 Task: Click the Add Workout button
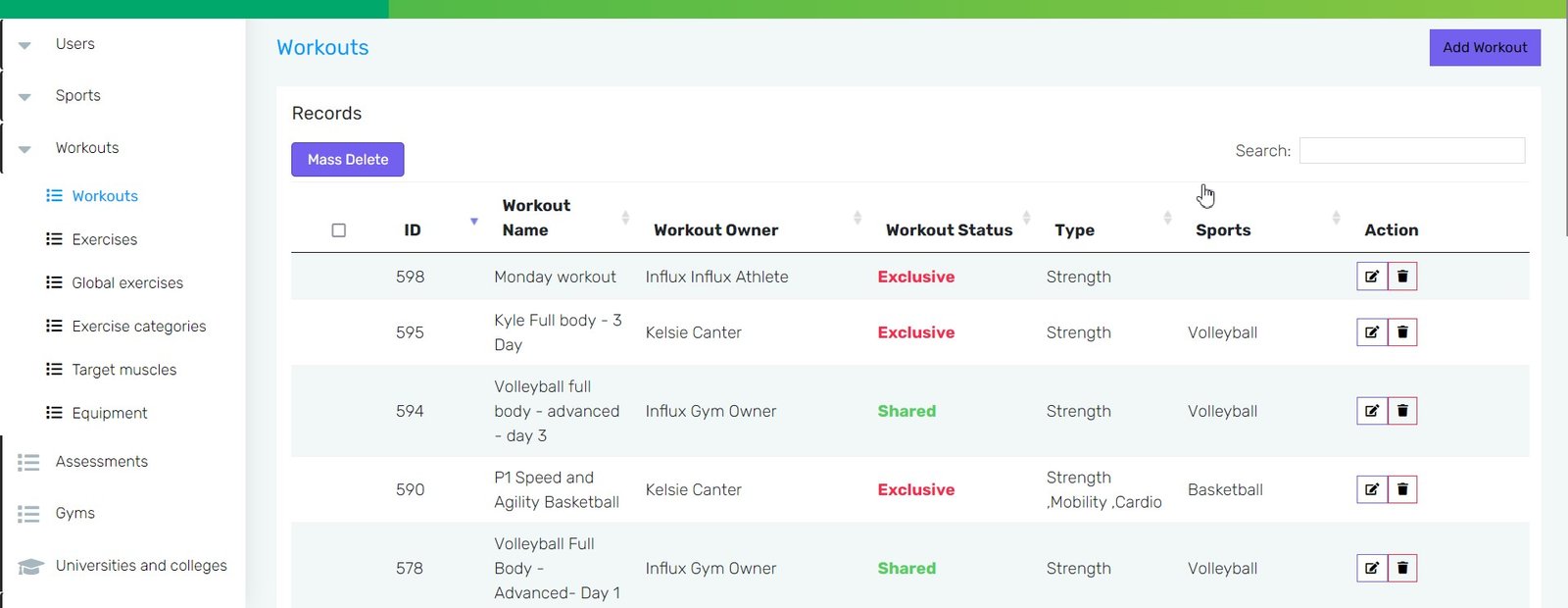[x=1485, y=47]
